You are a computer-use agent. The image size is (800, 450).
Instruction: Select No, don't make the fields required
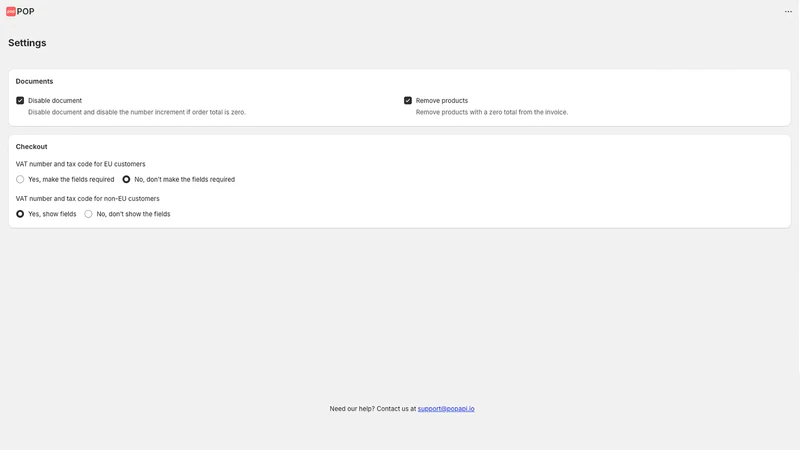coord(126,179)
